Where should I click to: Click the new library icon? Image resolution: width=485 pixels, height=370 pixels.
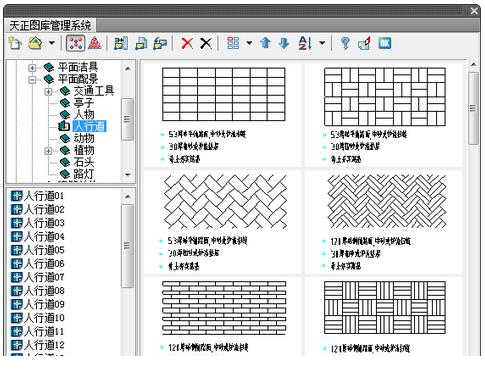pos(15,43)
